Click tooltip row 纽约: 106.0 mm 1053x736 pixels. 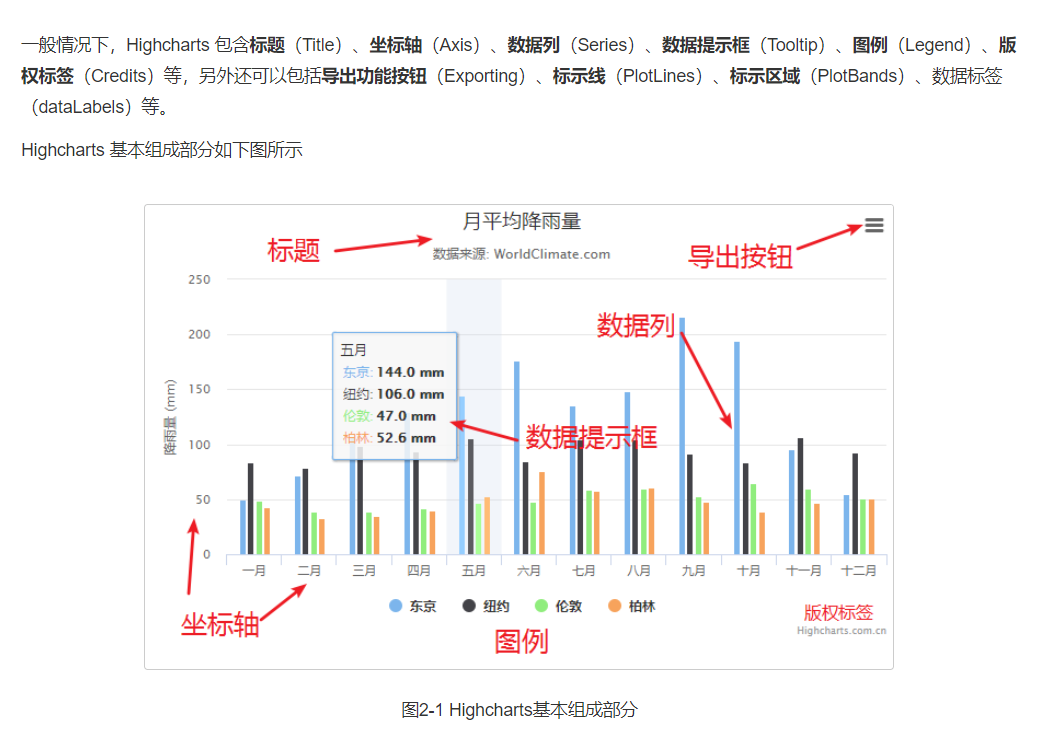(x=394, y=394)
